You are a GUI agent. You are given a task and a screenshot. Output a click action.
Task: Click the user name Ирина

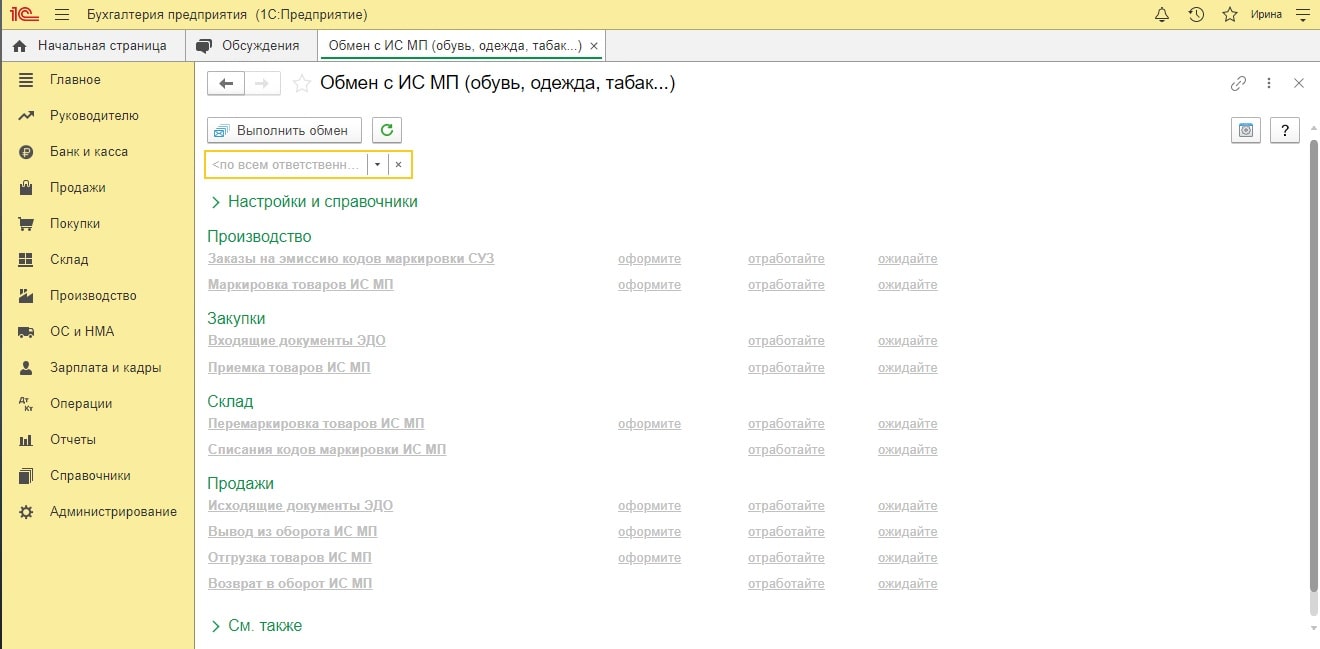pyautogui.click(x=1266, y=15)
